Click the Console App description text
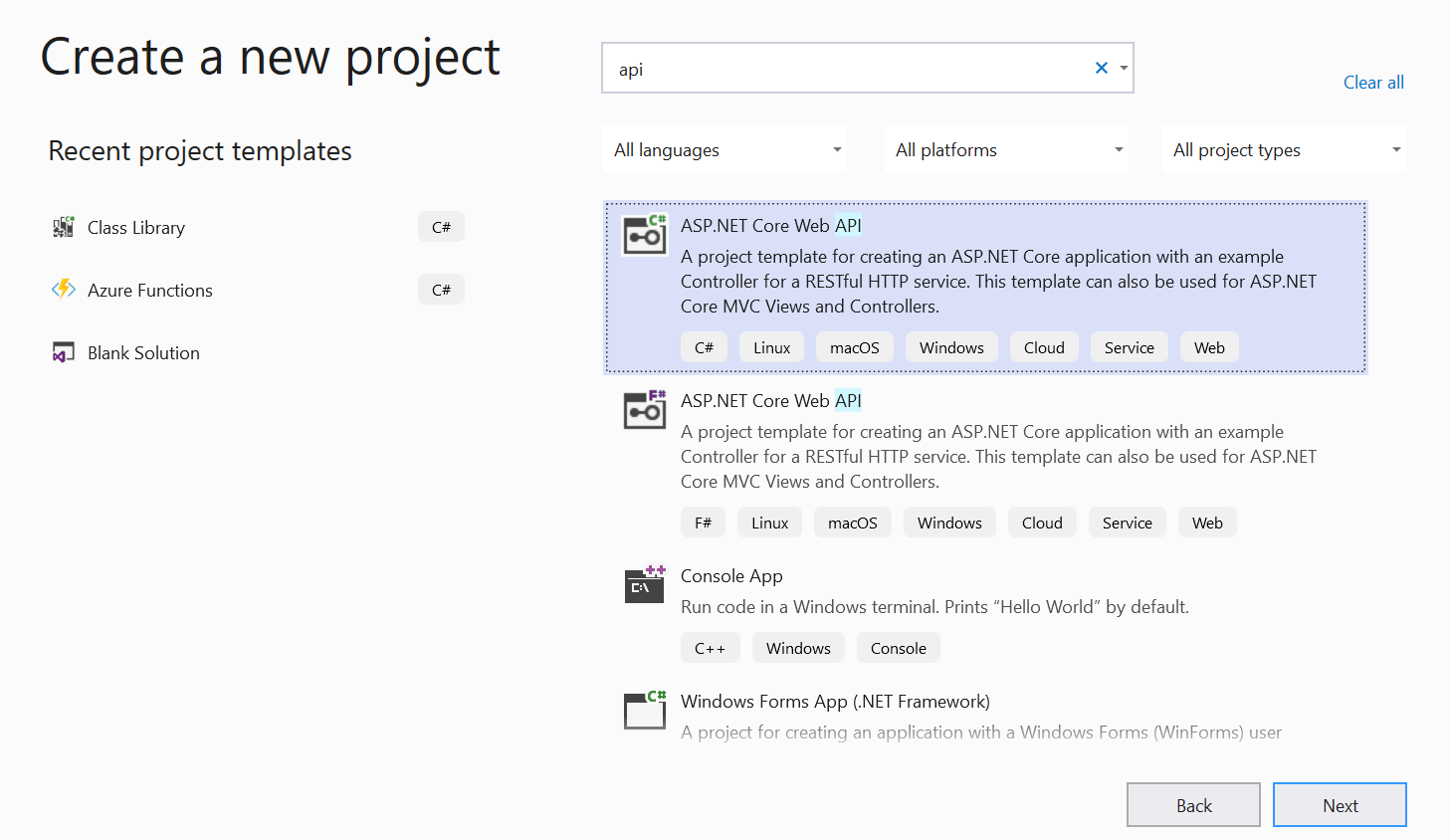 934,607
